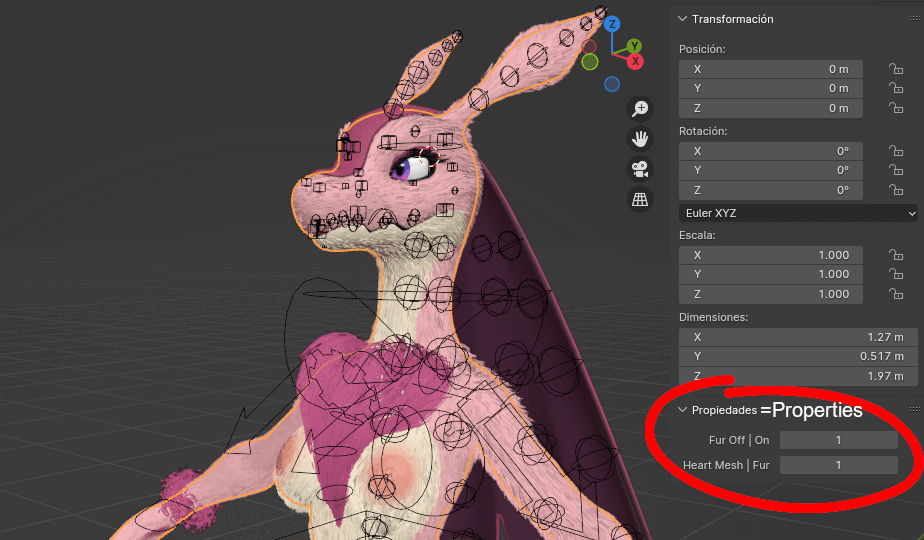Lock Rotación Z with padlock icon
This screenshot has width=924, height=540.
point(896,190)
